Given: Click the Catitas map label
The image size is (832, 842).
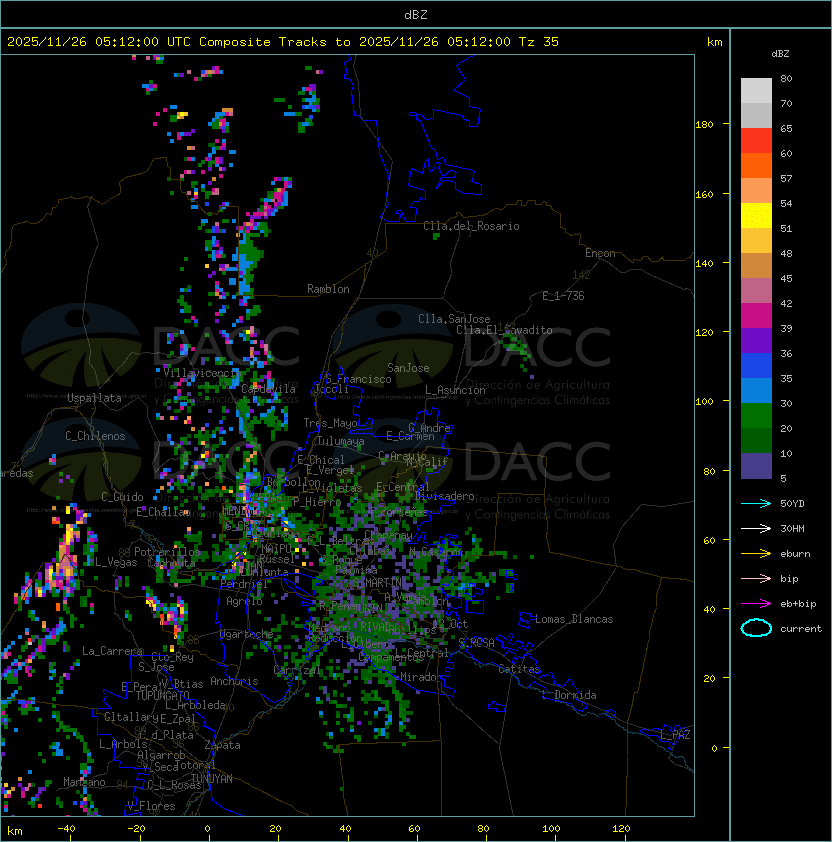Looking at the screenshot, I should 519,669.
